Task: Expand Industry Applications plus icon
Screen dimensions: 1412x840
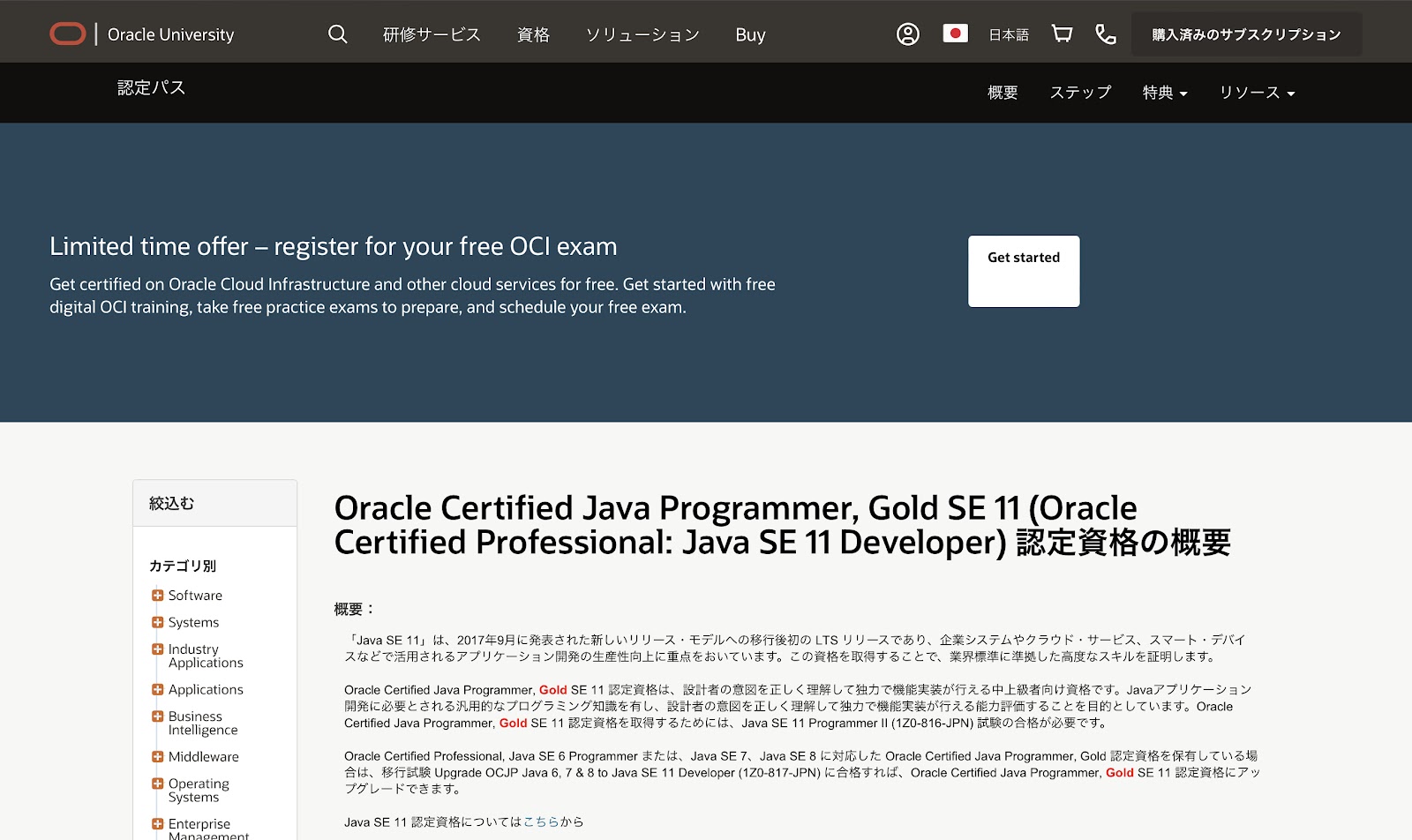Action: coord(157,649)
